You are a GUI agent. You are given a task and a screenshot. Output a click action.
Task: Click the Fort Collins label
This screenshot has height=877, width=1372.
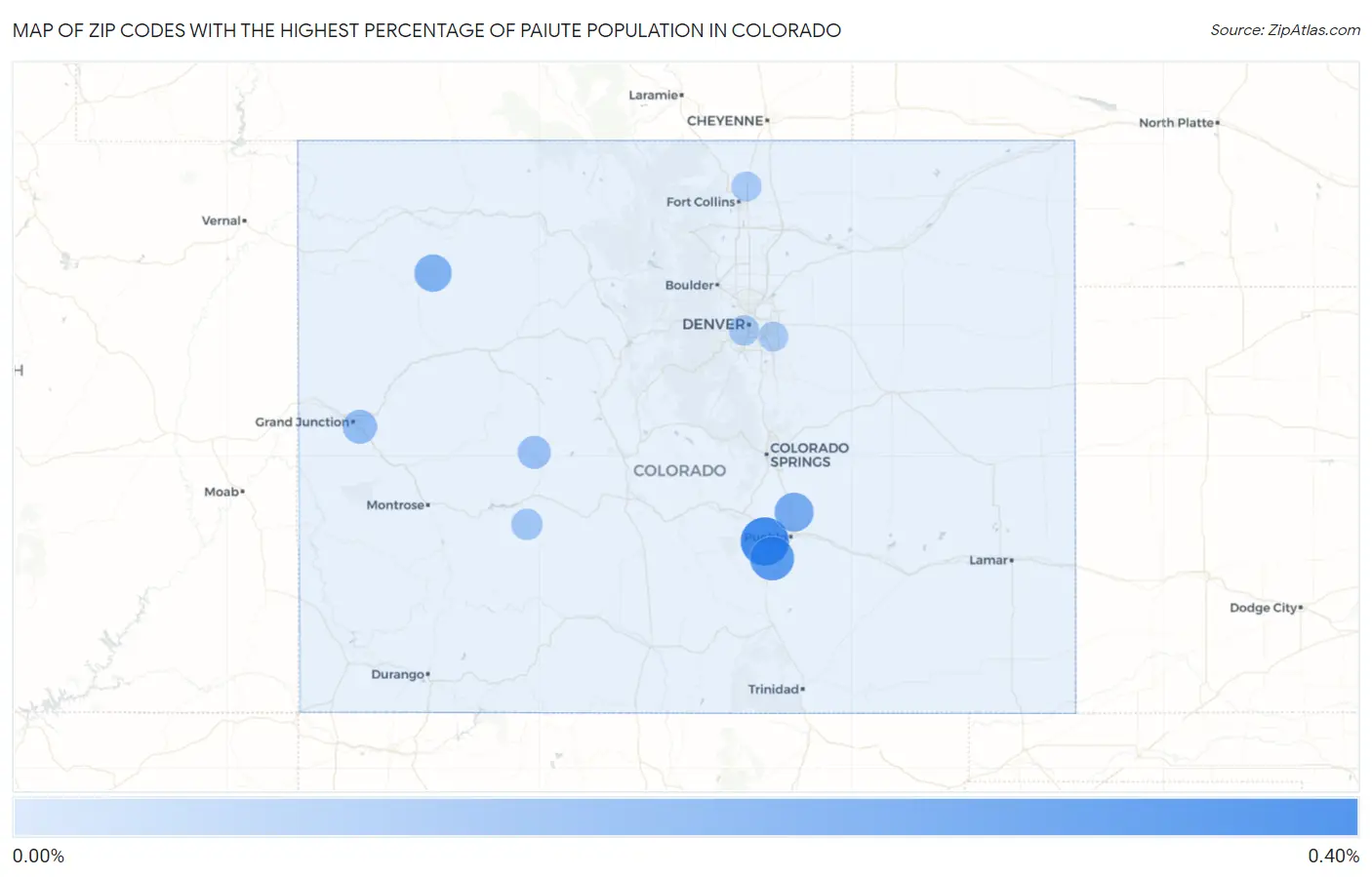(x=700, y=202)
